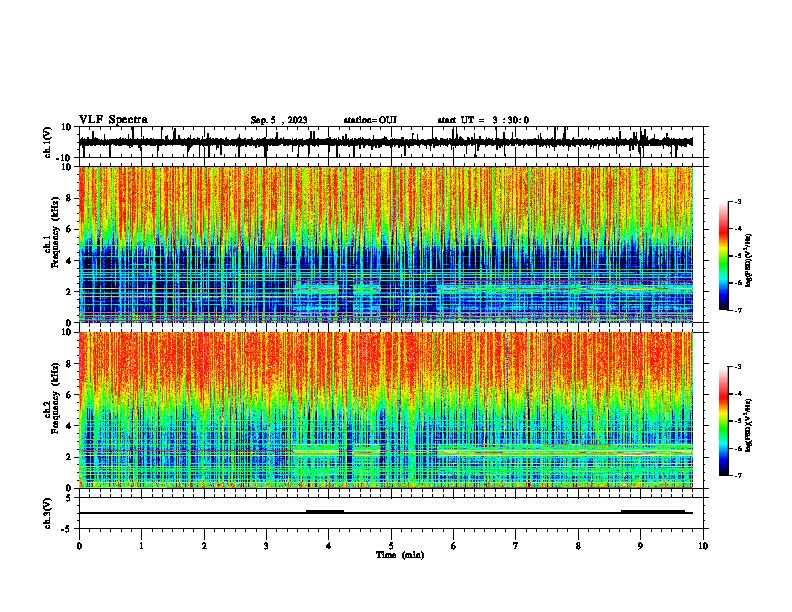Click the ch.1 colorbar log(PSD) label
The image size is (792, 612).
749,260
